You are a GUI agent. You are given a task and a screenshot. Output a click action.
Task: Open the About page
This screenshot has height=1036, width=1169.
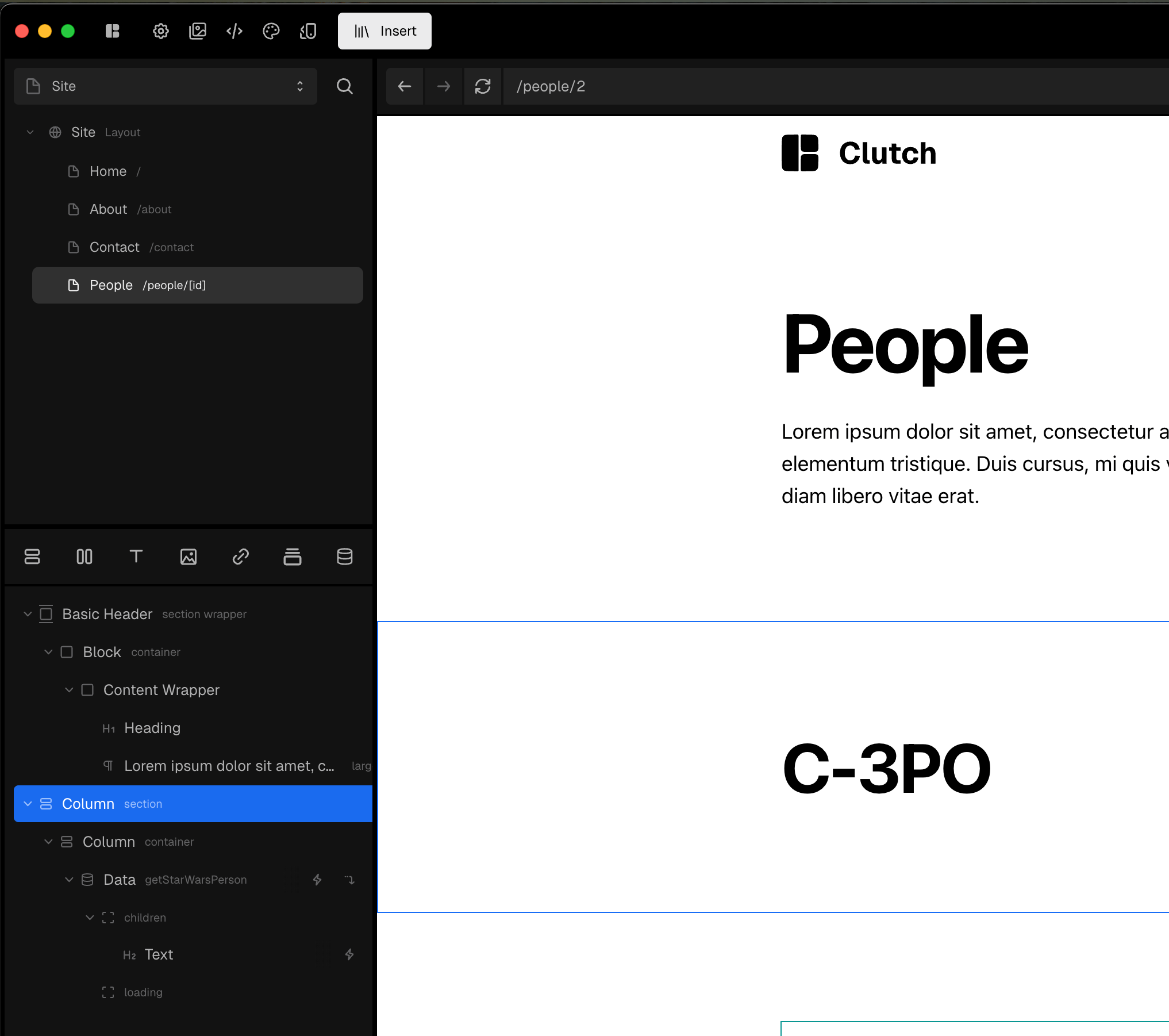click(x=198, y=209)
